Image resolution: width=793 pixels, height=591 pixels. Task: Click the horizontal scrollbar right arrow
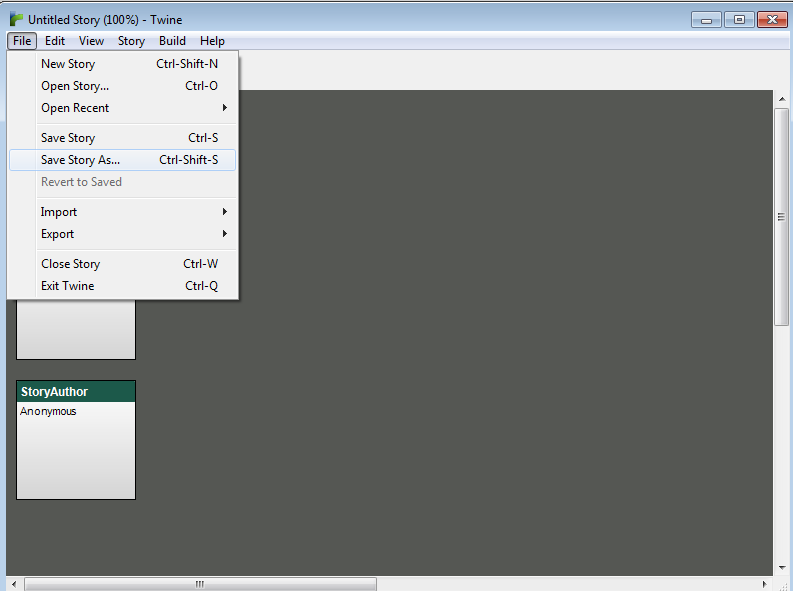[x=765, y=584]
